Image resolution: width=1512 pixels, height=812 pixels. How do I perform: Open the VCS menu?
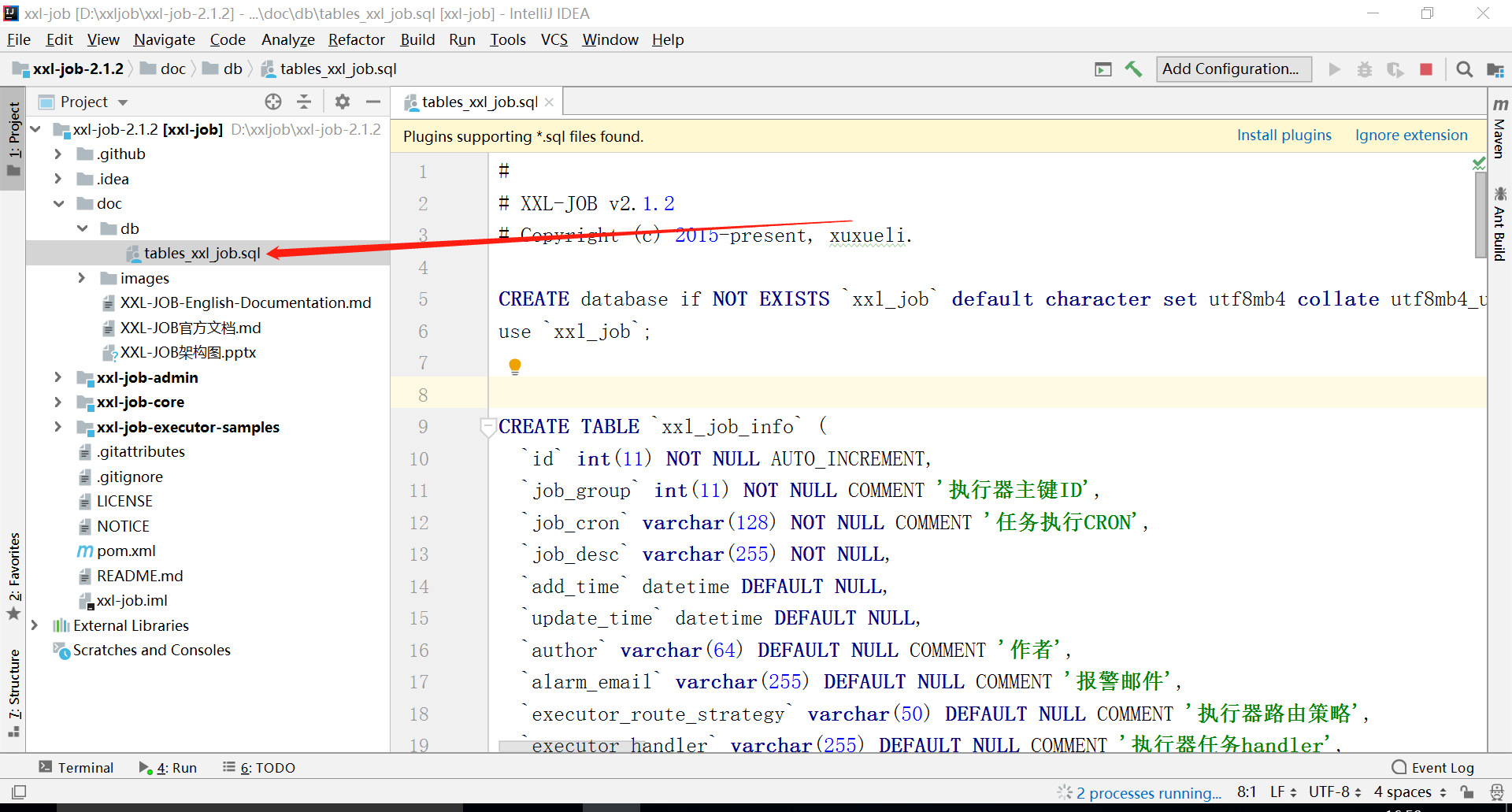click(x=554, y=39)
